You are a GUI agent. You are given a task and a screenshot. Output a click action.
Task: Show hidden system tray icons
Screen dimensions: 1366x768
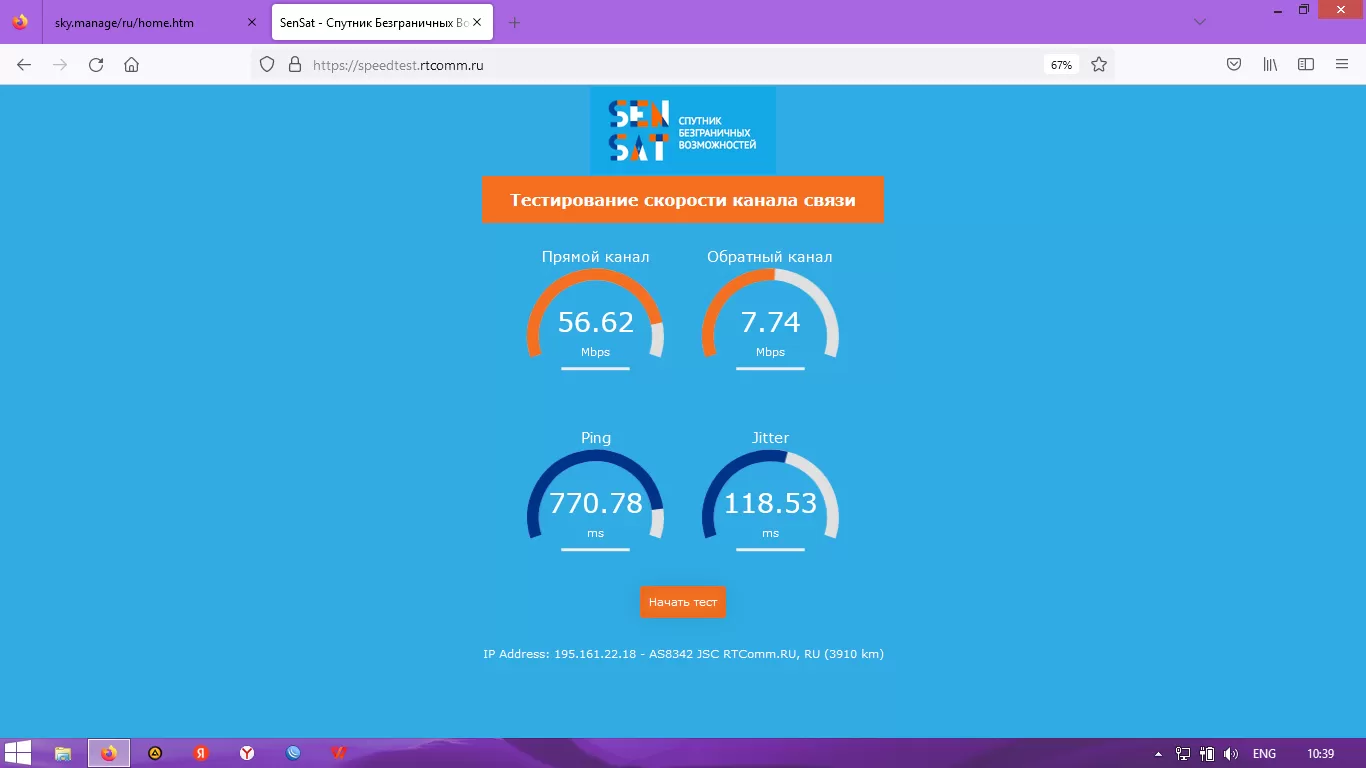(x=1159, y=753)
